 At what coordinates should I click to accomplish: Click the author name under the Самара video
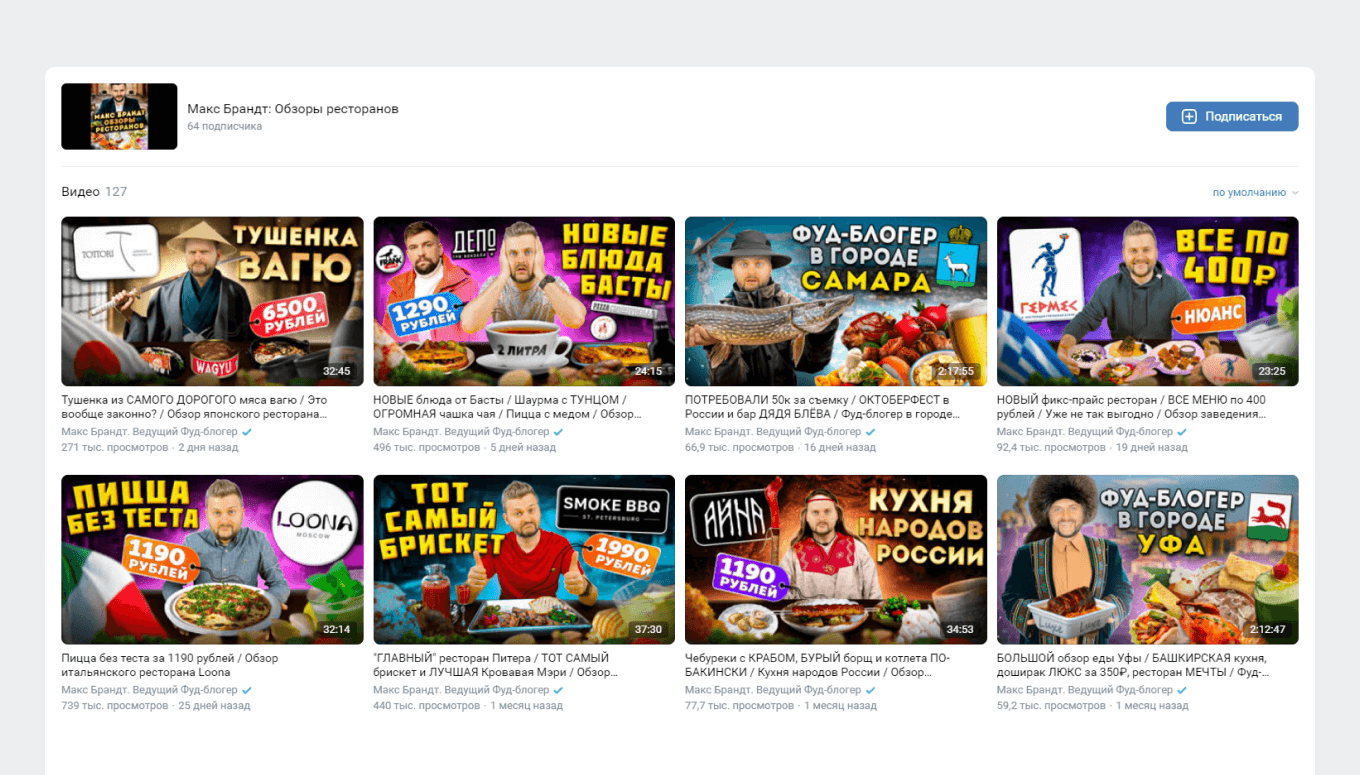click(x=772, y=432)
